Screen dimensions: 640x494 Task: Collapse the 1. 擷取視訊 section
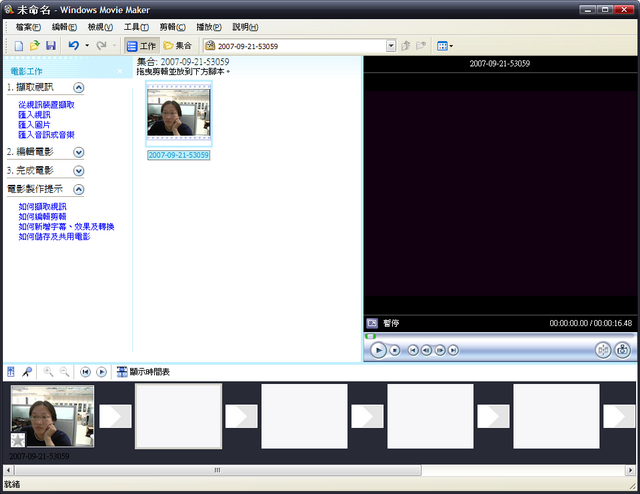point(79,87)
